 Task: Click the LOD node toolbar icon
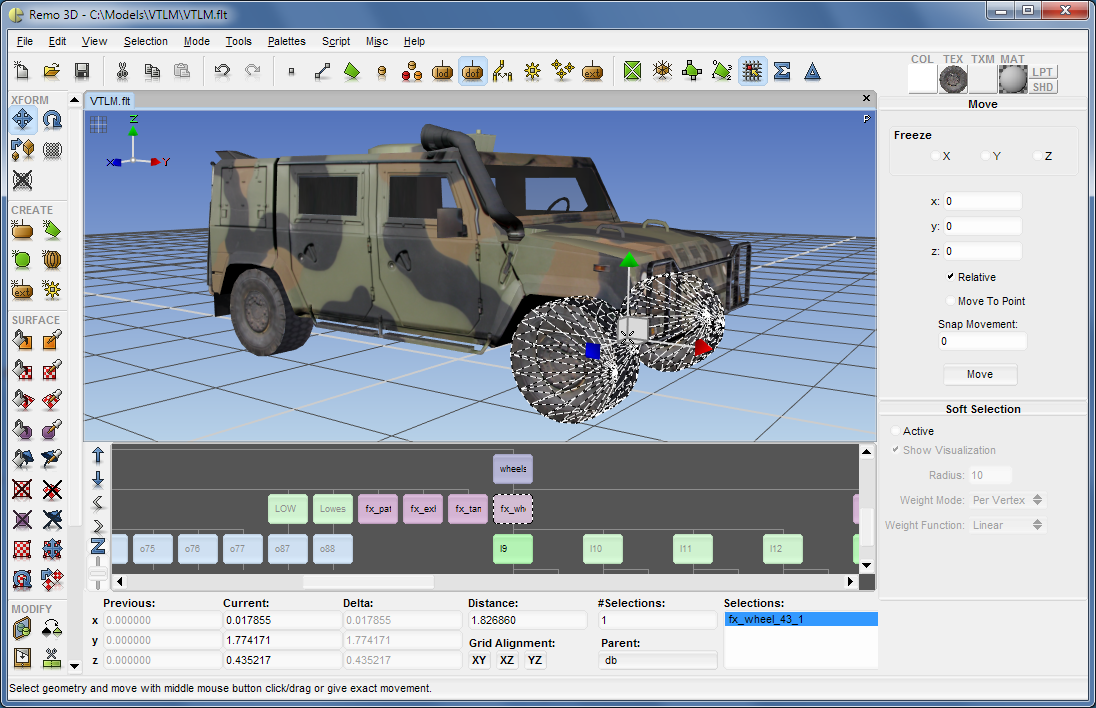tap(442, 71)
